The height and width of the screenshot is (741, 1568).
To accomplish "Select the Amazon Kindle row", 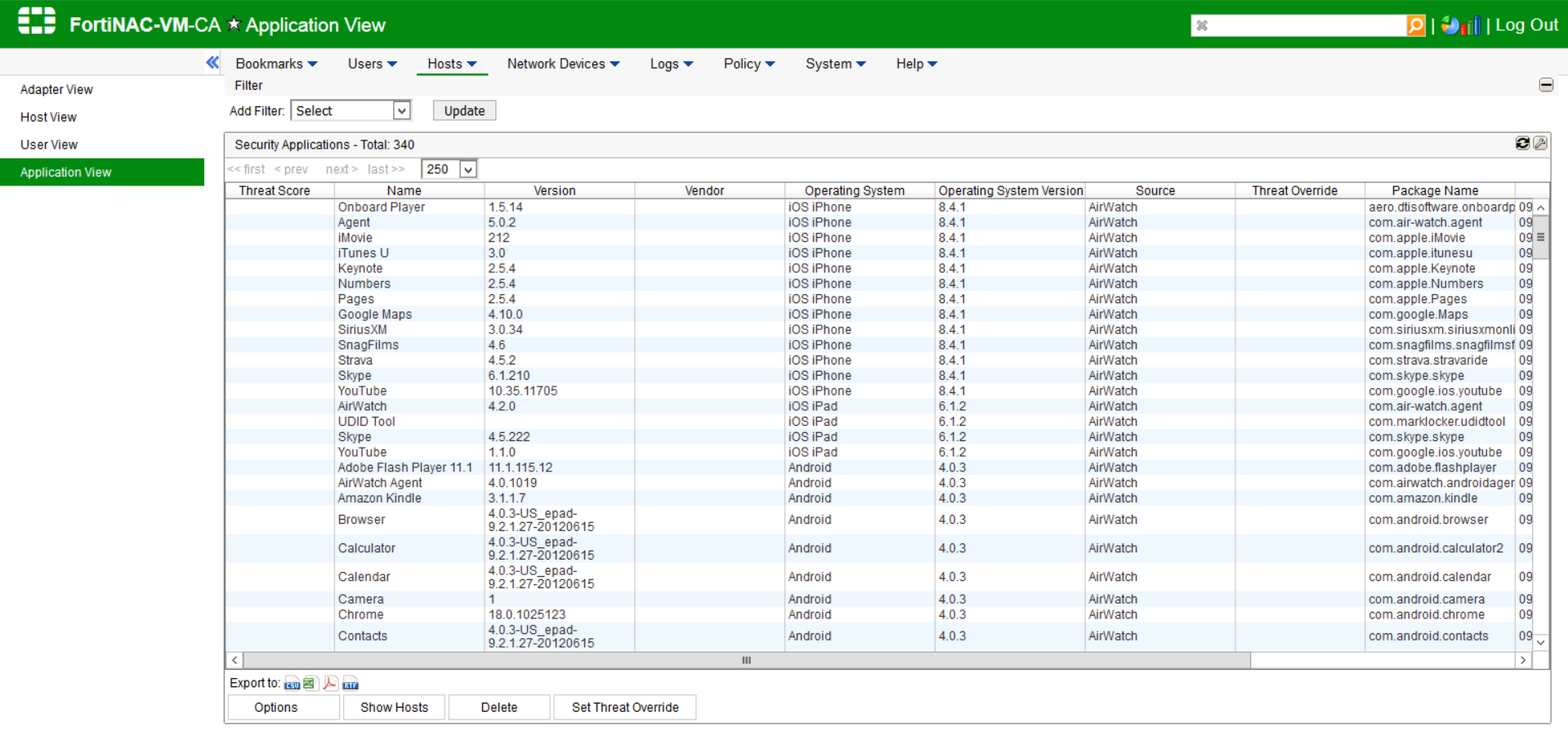I will click(879, 498).
